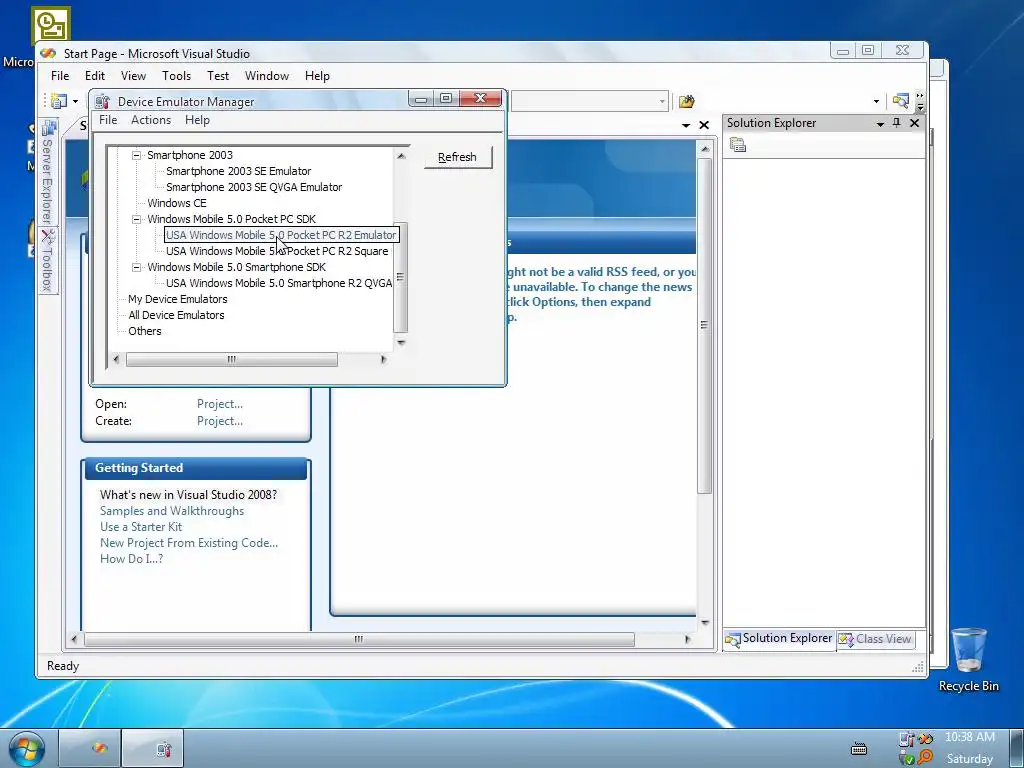Select All Device Emulators node
The image size is (1024, 768).
click(176, 315)
